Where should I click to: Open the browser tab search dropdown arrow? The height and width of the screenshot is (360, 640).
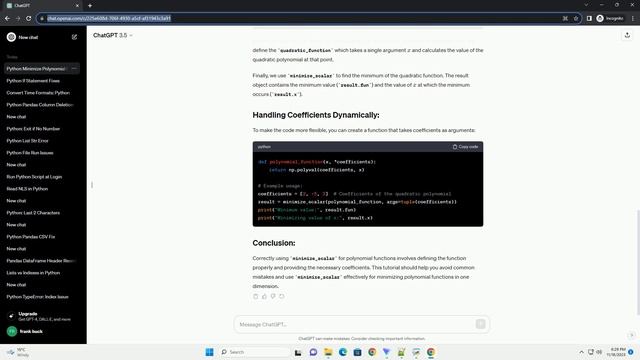click(x=586, y=5)
